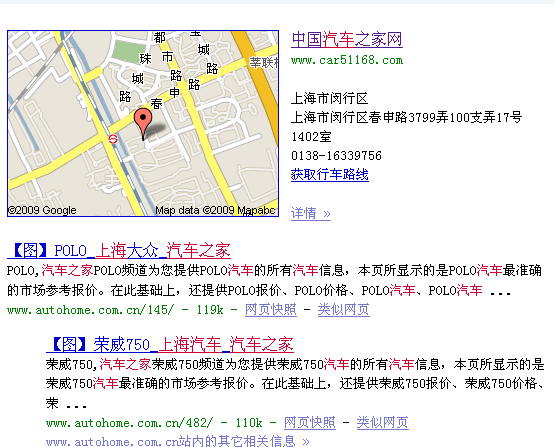Open 网页快照 for autohome.com.cn/145/ result
The image size is (555, 447).
tap(271, 310)
